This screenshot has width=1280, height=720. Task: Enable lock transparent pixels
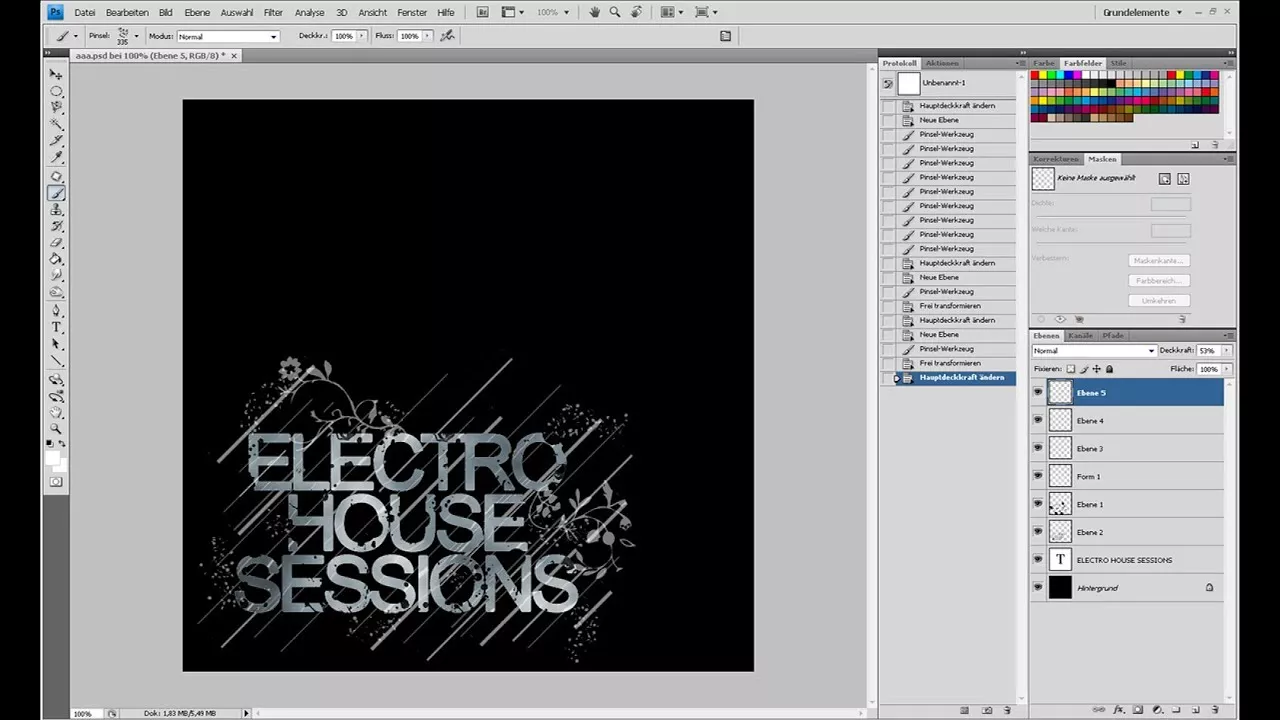(1070, 369)
